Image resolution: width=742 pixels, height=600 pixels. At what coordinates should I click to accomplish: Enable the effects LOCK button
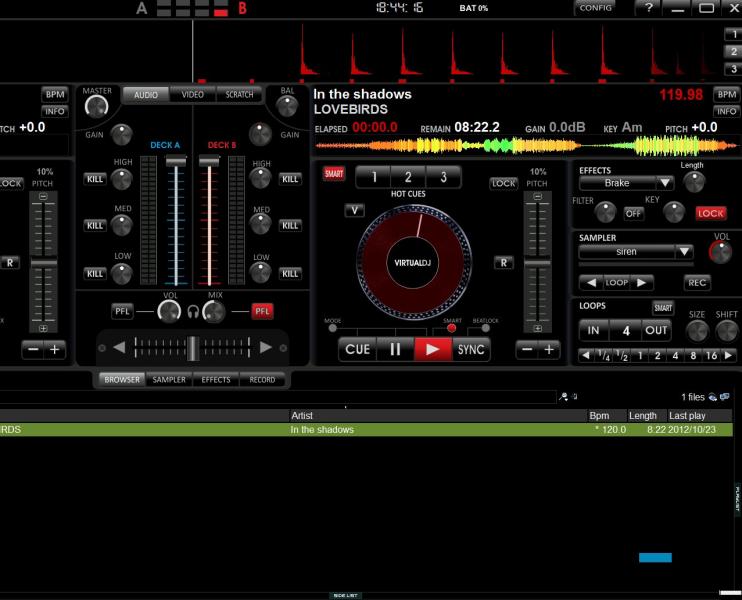point(711,213)
